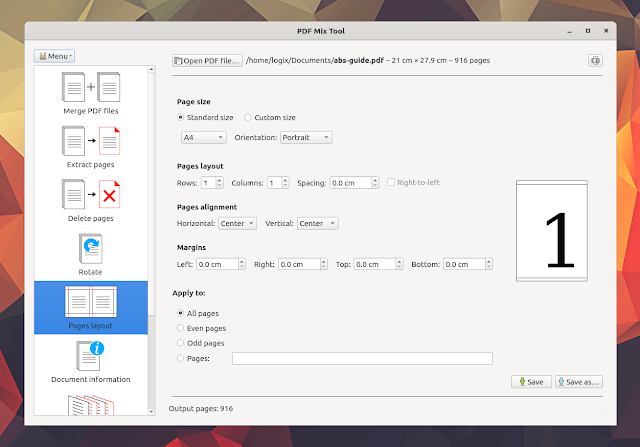Open the Menu dropdown button
This screenshot has height=447, width=640.
tap(54, 56)
